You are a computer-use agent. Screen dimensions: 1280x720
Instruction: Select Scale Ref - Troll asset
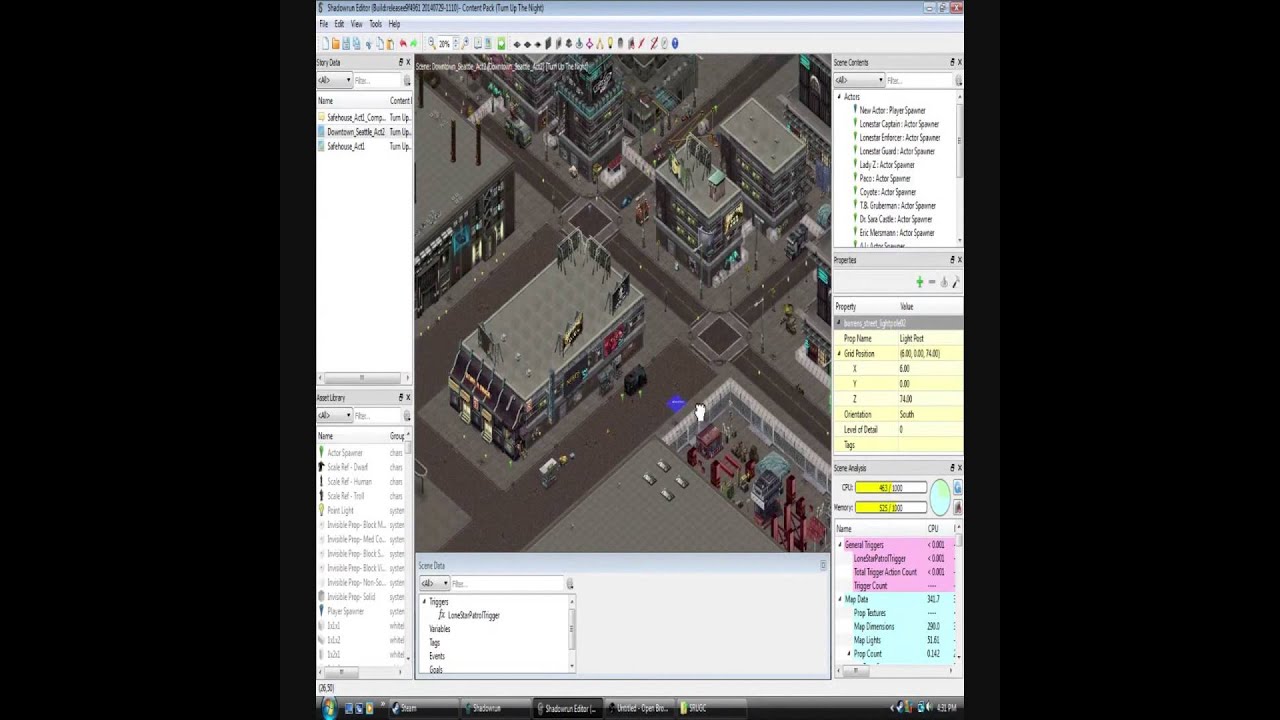tap(345, 496)
